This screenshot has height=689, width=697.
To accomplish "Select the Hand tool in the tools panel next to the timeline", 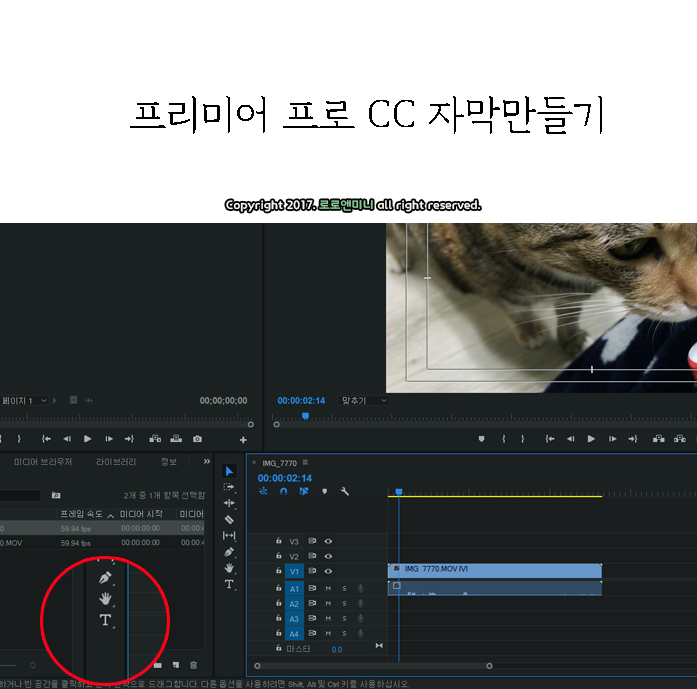I will [229, 568].
